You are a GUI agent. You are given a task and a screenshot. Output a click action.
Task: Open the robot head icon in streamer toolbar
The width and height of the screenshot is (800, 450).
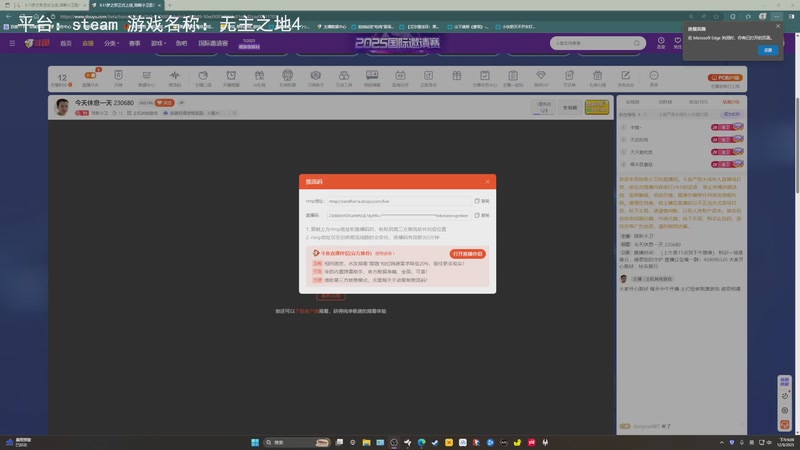click(287, 76)
